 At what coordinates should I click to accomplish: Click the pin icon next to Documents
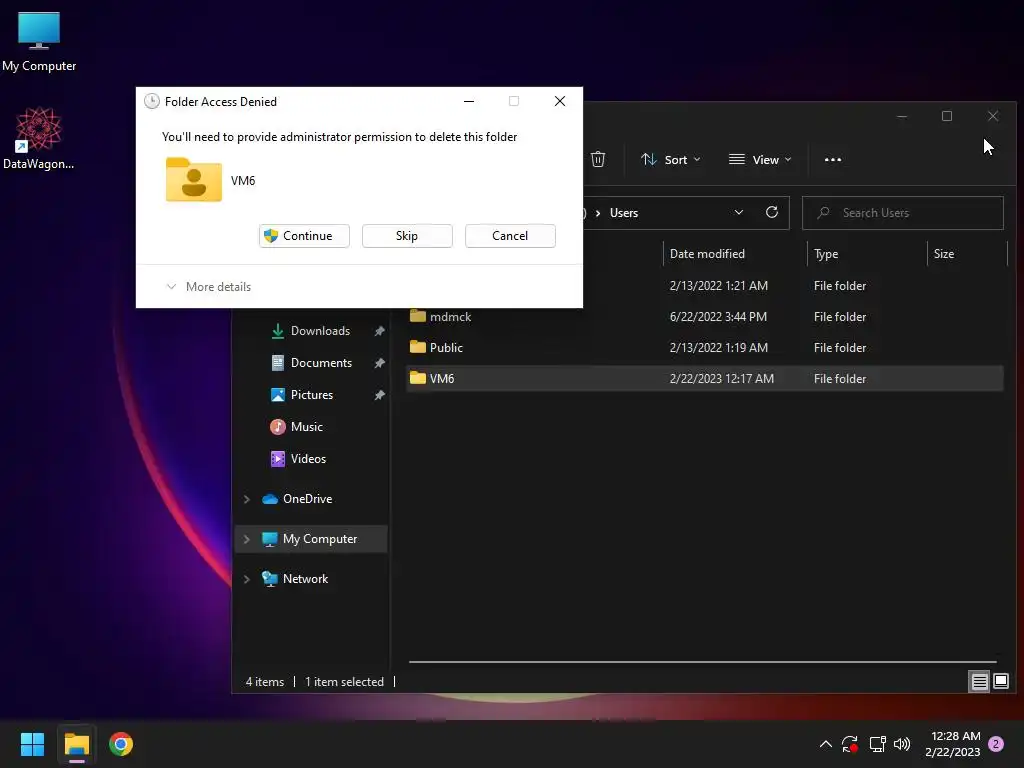[379, 363]
